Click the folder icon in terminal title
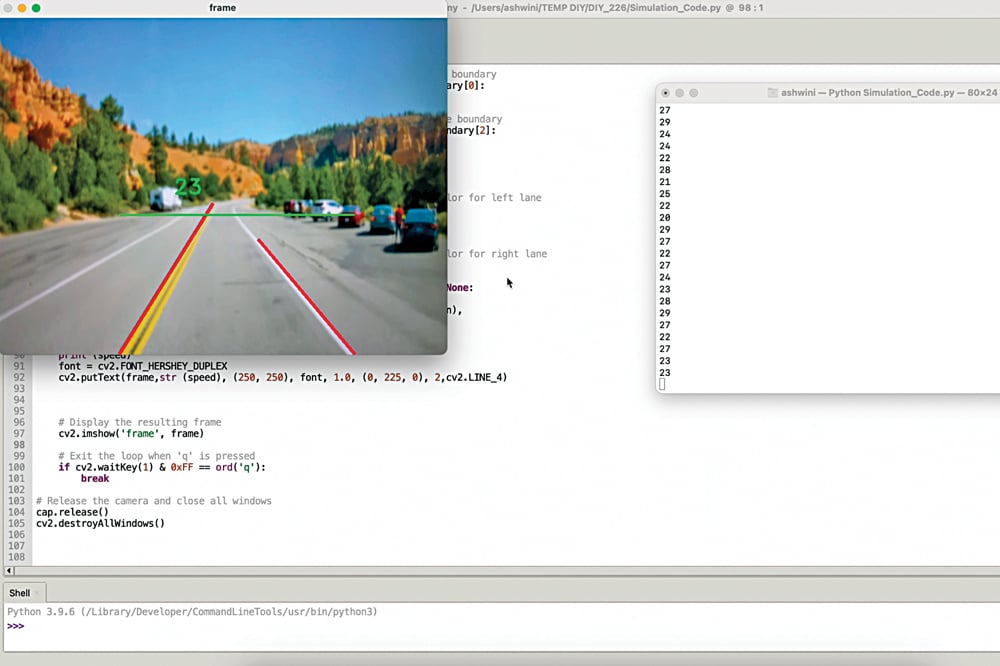This screenshot has width=1000, height=666. click(772, 93)
